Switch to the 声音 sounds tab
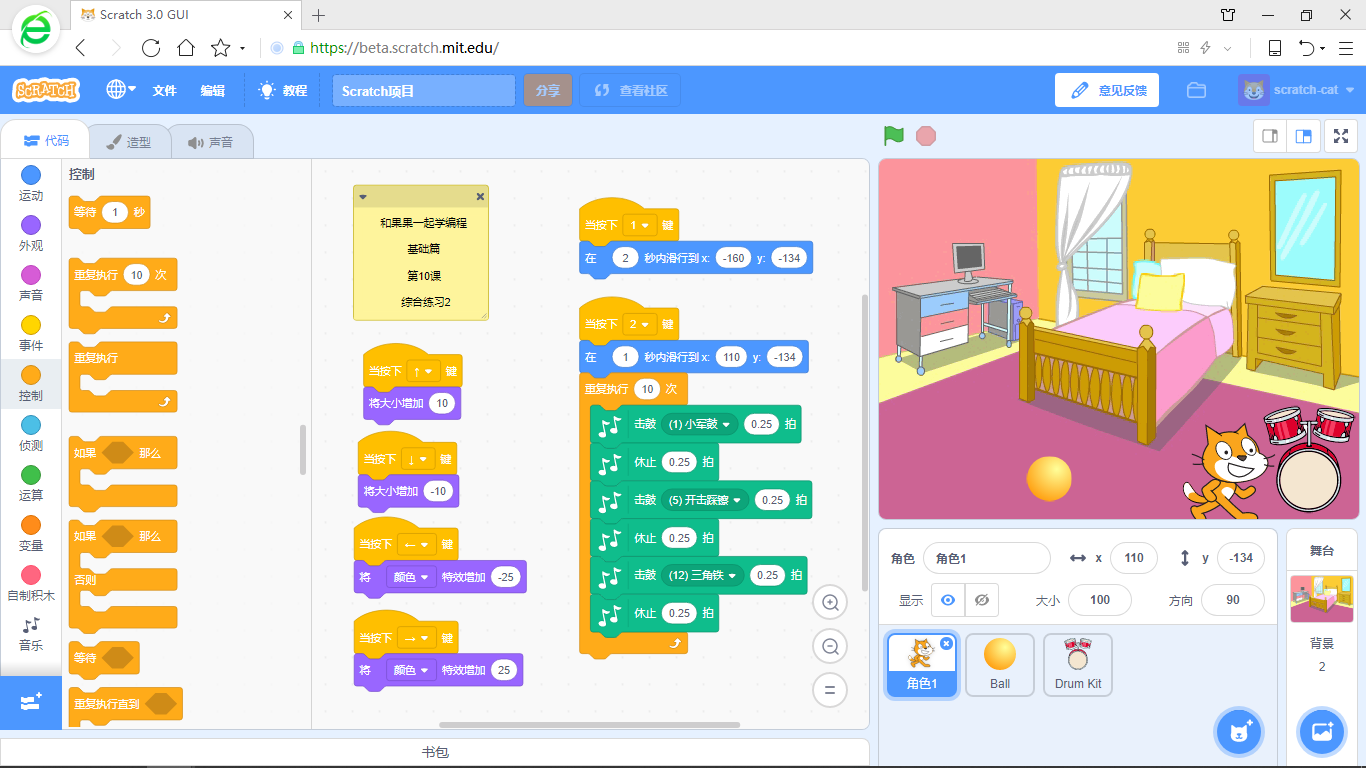Image resolution: width=1366 pixels, height=768 pixels. tap(210, 142)
